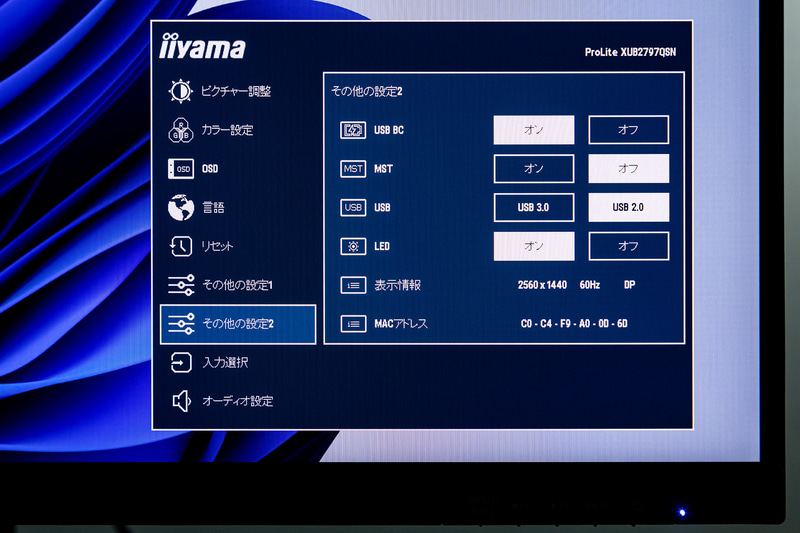800x533 pixels.
Task: Set MST to オフ
Action: pos(629,169)
